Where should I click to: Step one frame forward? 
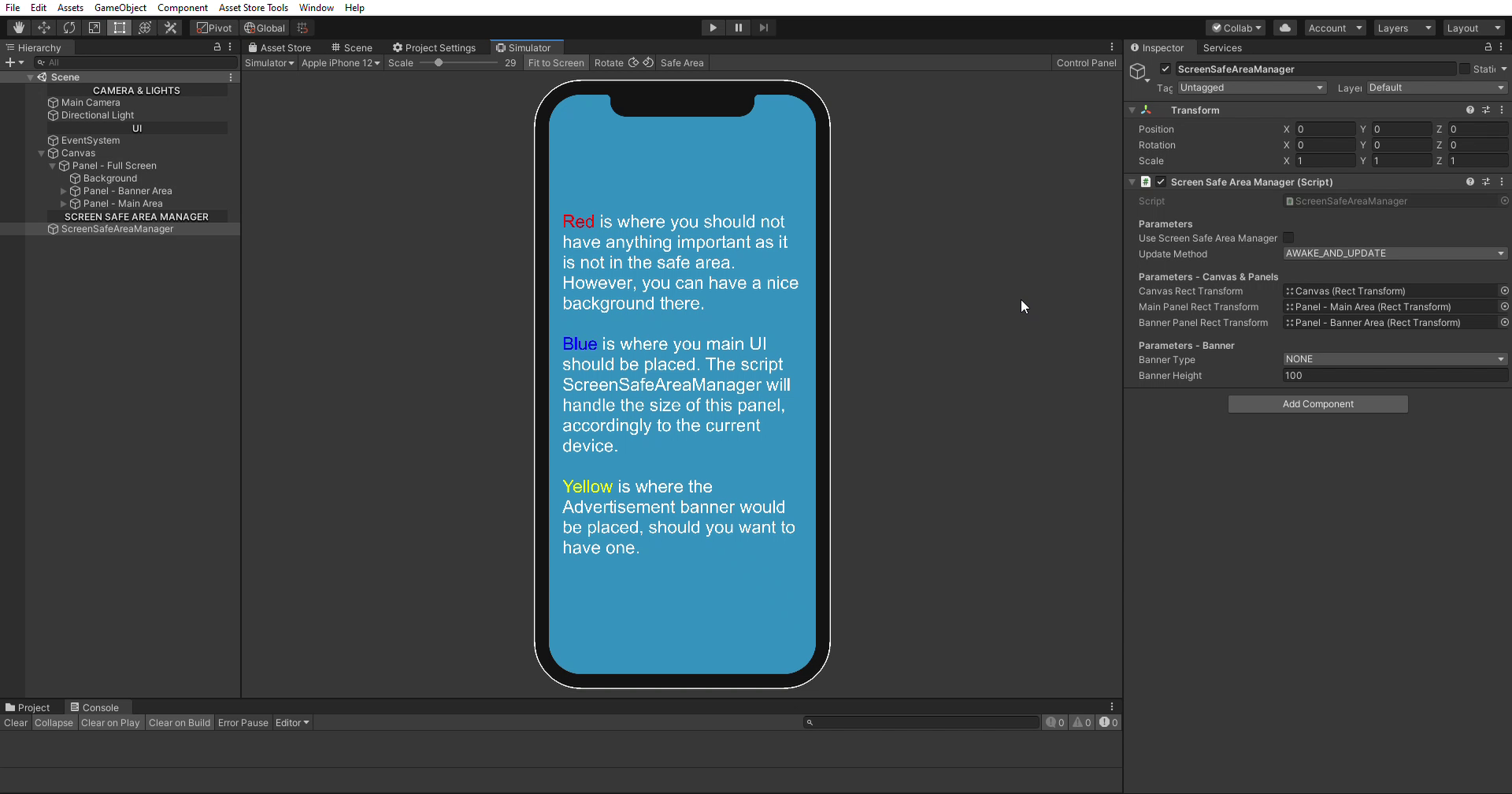click(x=763, y=28)
